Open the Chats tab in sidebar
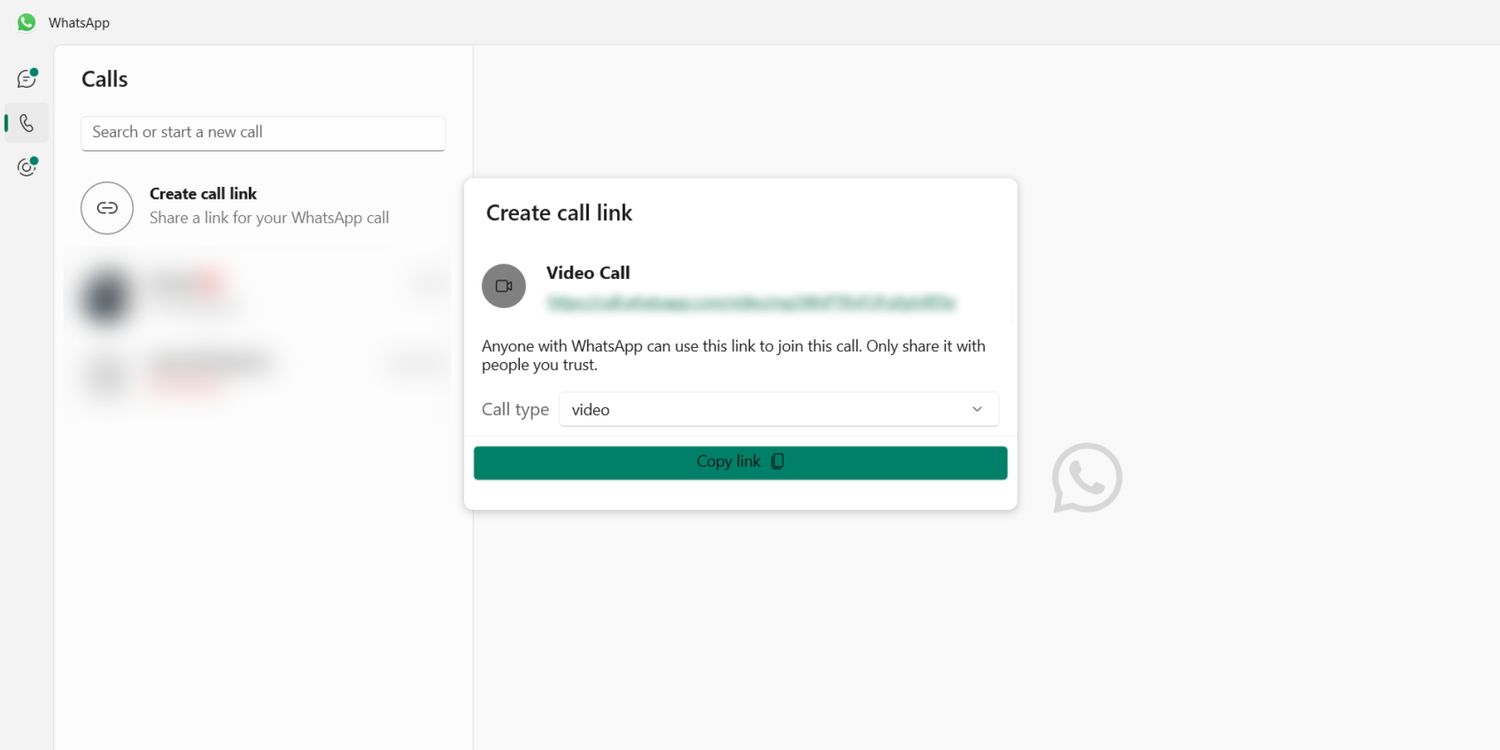This screenshot has width=1500, height=750. click(x=27, y=79)
